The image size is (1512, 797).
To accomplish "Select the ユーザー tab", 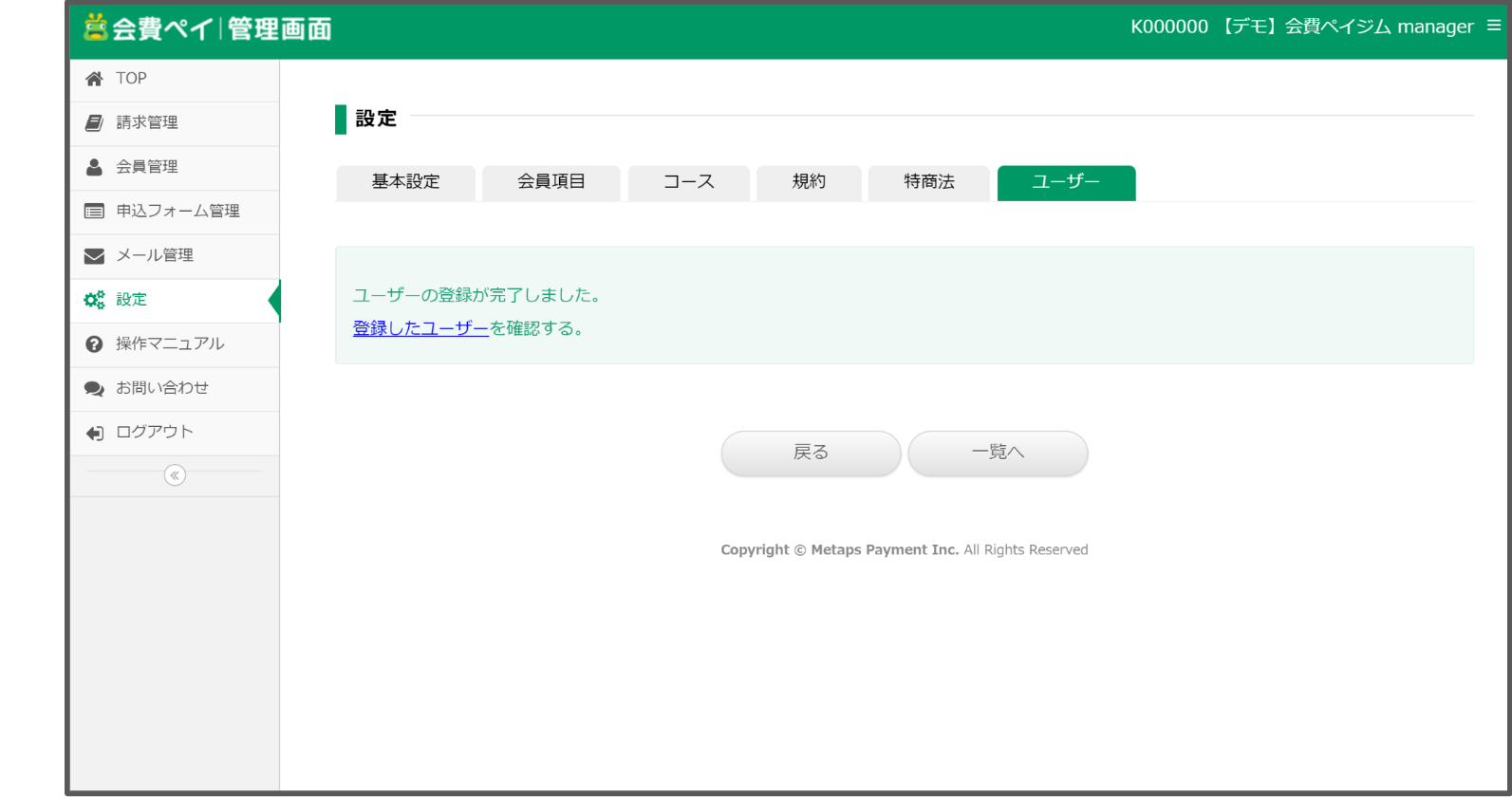I will point(1066,182).
